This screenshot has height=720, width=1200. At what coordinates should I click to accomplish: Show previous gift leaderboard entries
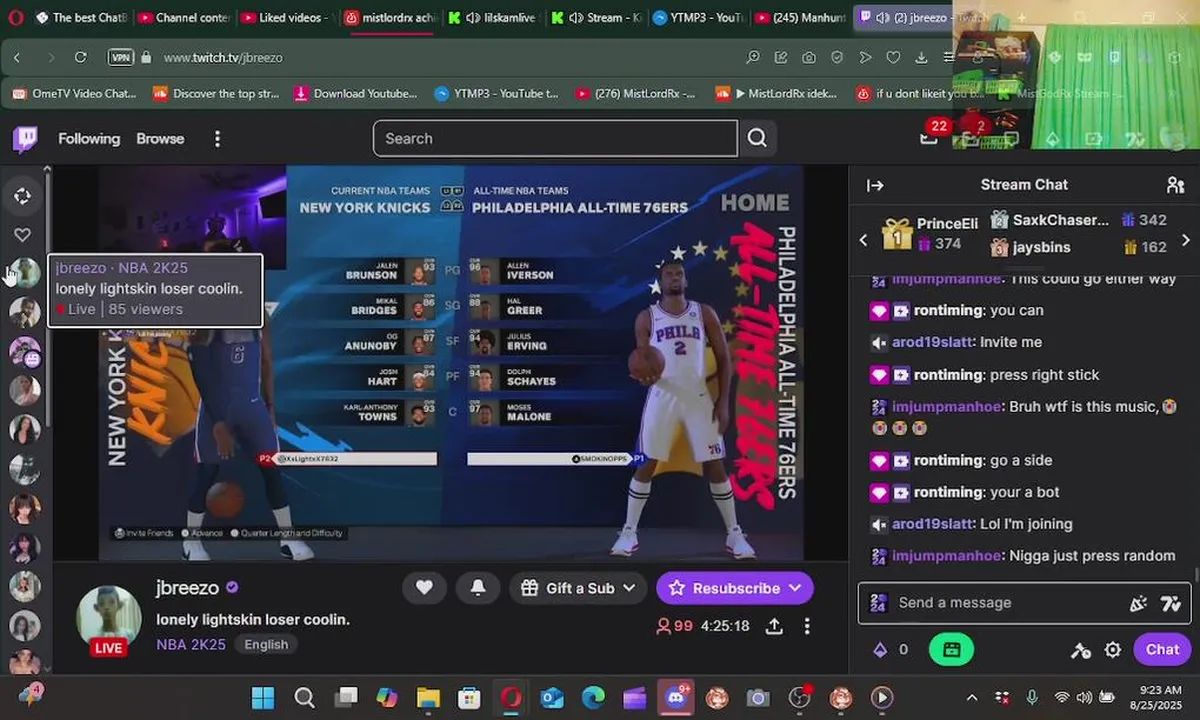click(864, 240)
